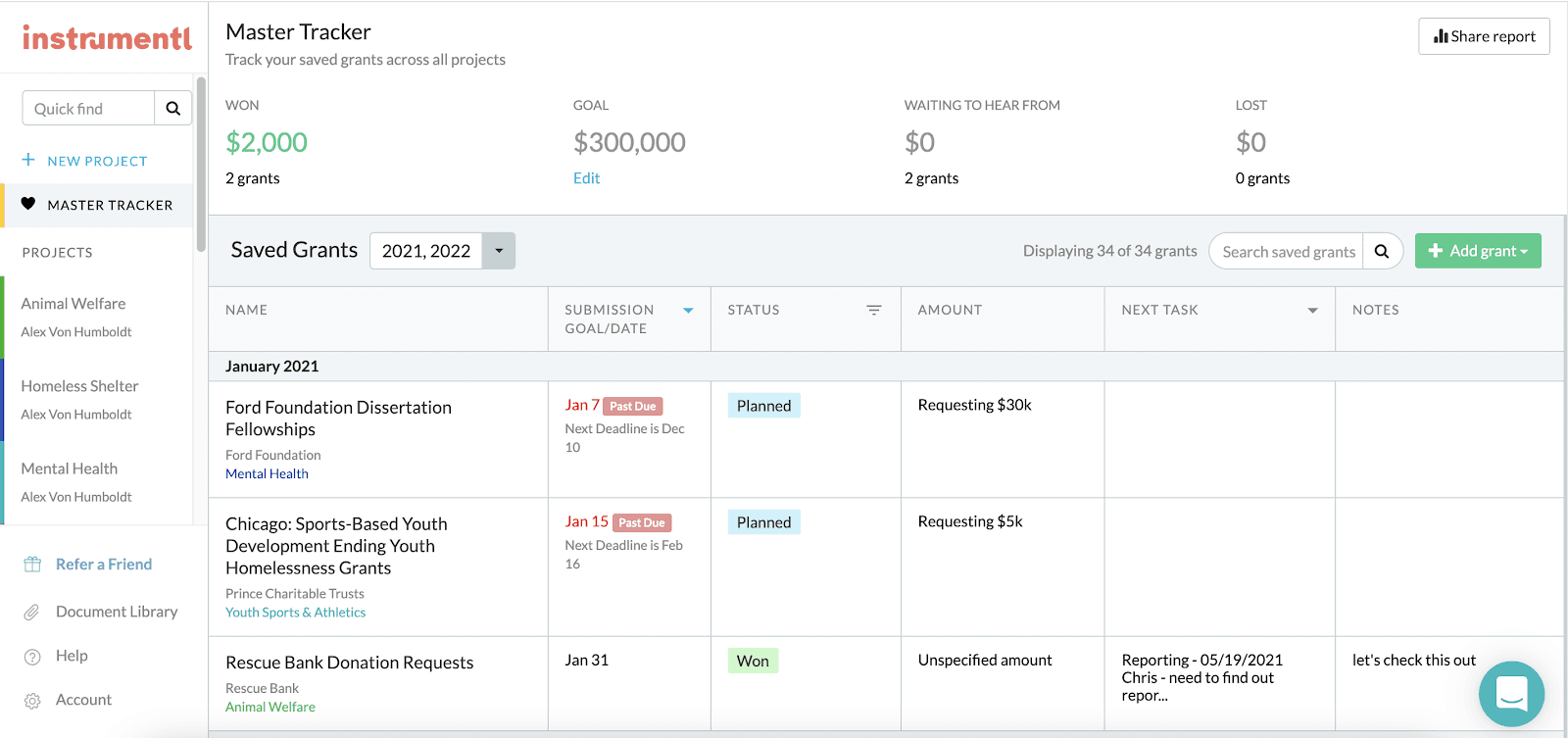Expand the Next Task column dropdown
This screenshot has width=1568, height=738.
(x=1313, y=311)
